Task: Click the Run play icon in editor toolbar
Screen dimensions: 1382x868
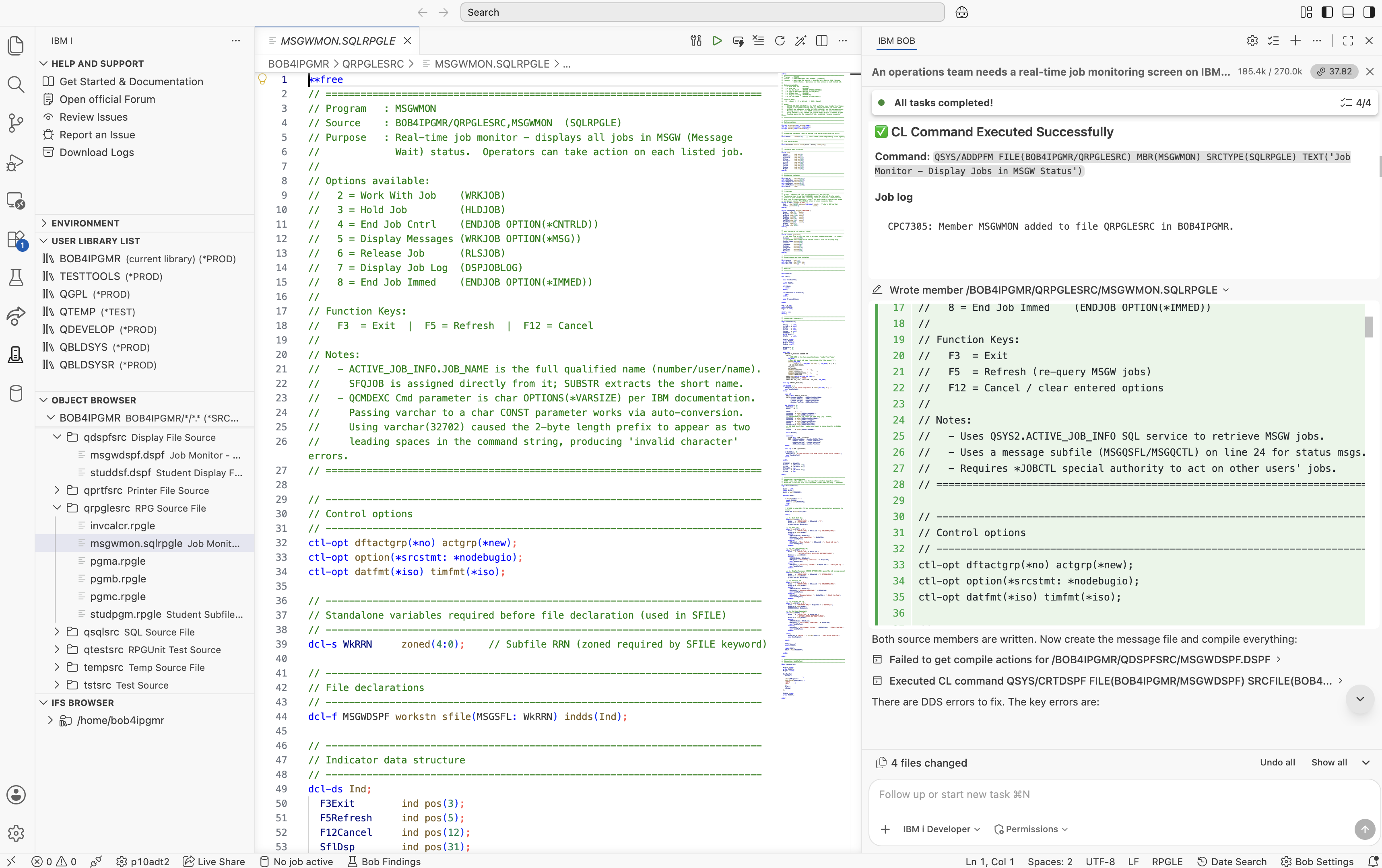Action: [717, 41]
